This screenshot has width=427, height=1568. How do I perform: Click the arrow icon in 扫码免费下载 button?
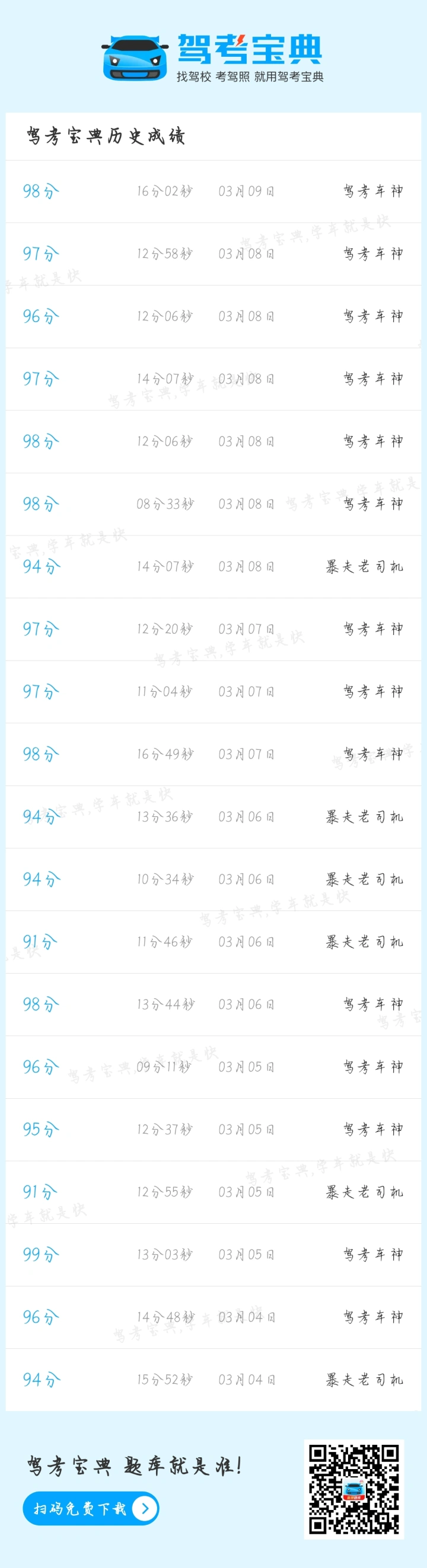[x=144, y=1508]
